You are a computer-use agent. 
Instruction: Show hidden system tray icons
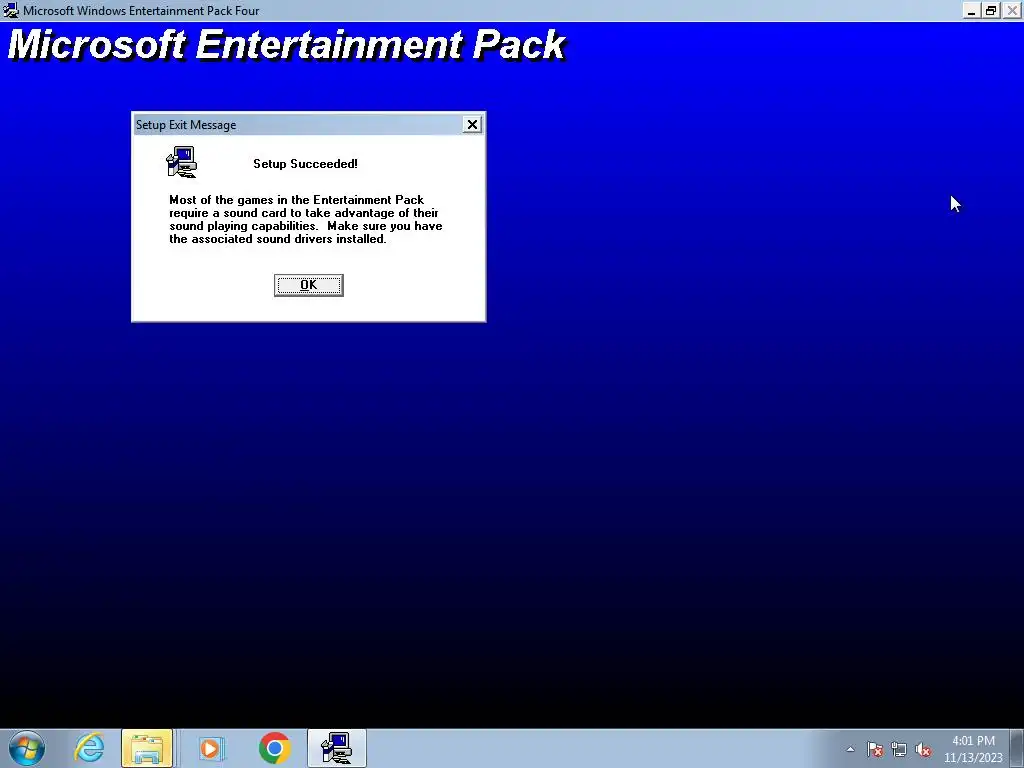pyautogui.click(x=850, y=749)
